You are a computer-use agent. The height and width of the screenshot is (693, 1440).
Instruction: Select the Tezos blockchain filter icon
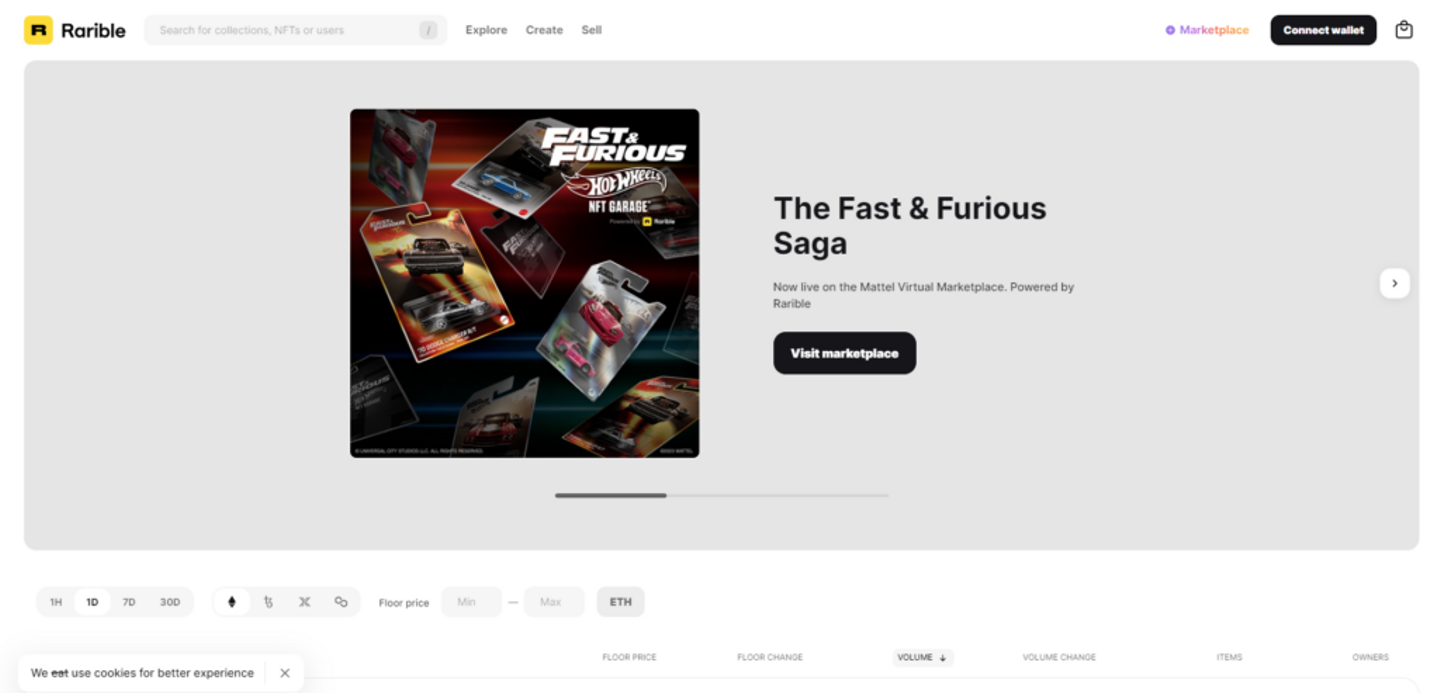pyautogui.click(x=268, y=602)
